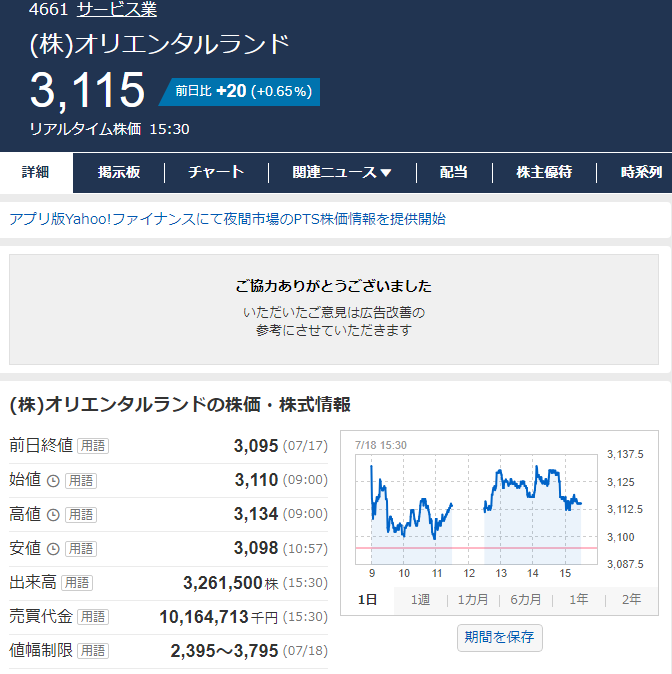Select the 6カ月 chart period
This screenshot has width=672, height=674.
pyautogui.click(x=526, y=600)
